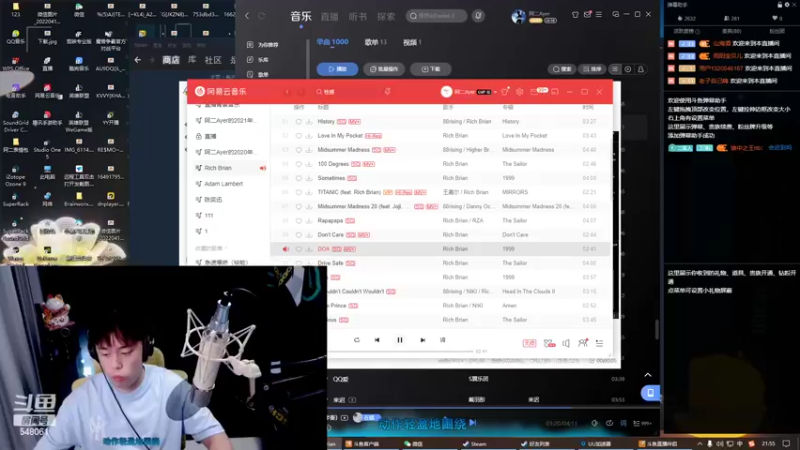Click the heart-mode icon in NetEase playback bar
The image size is (800, 450).
(549, 343)
